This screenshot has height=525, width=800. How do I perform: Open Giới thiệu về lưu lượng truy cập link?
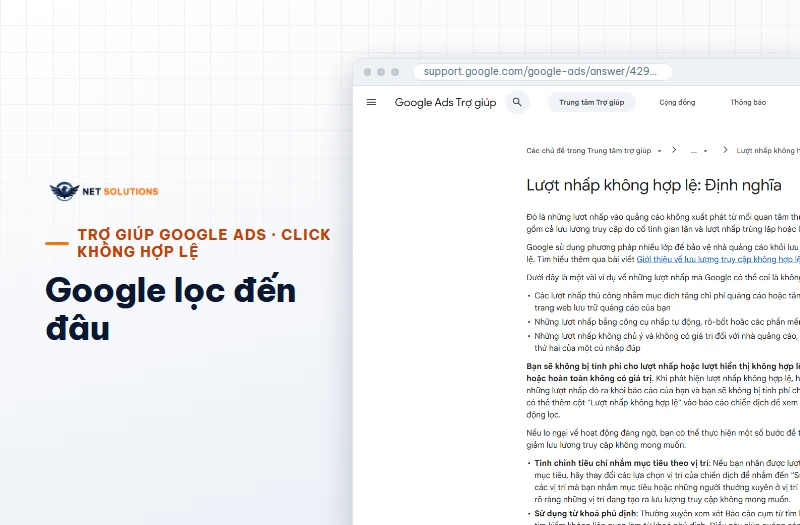click(x=718, y=259)
